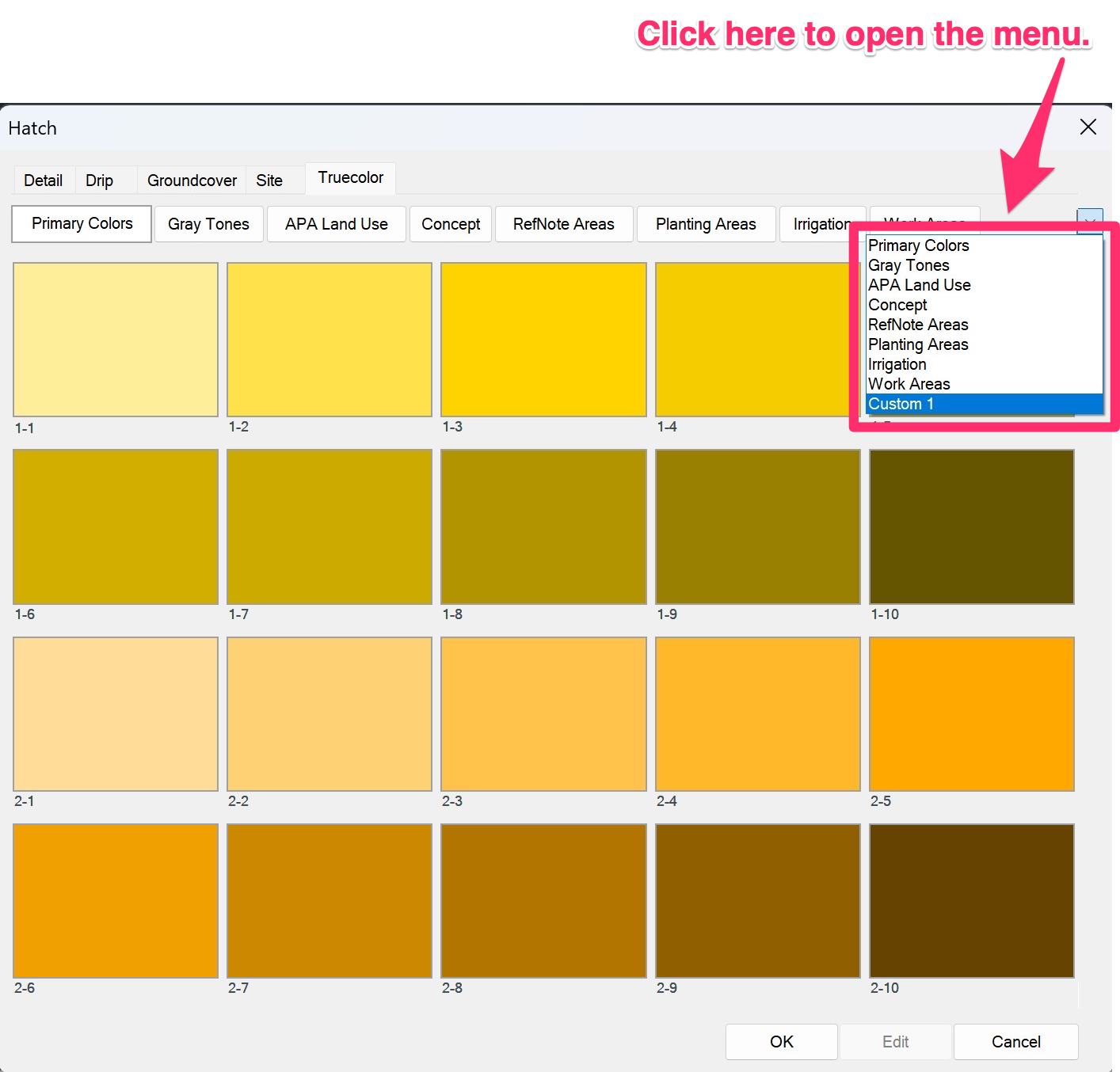Open the Gray Tones category

coord(208,224)
